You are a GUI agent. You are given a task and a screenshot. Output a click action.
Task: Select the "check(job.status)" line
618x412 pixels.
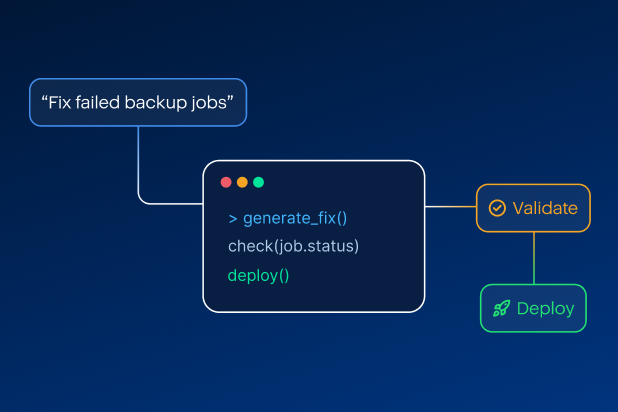(293, 246)
